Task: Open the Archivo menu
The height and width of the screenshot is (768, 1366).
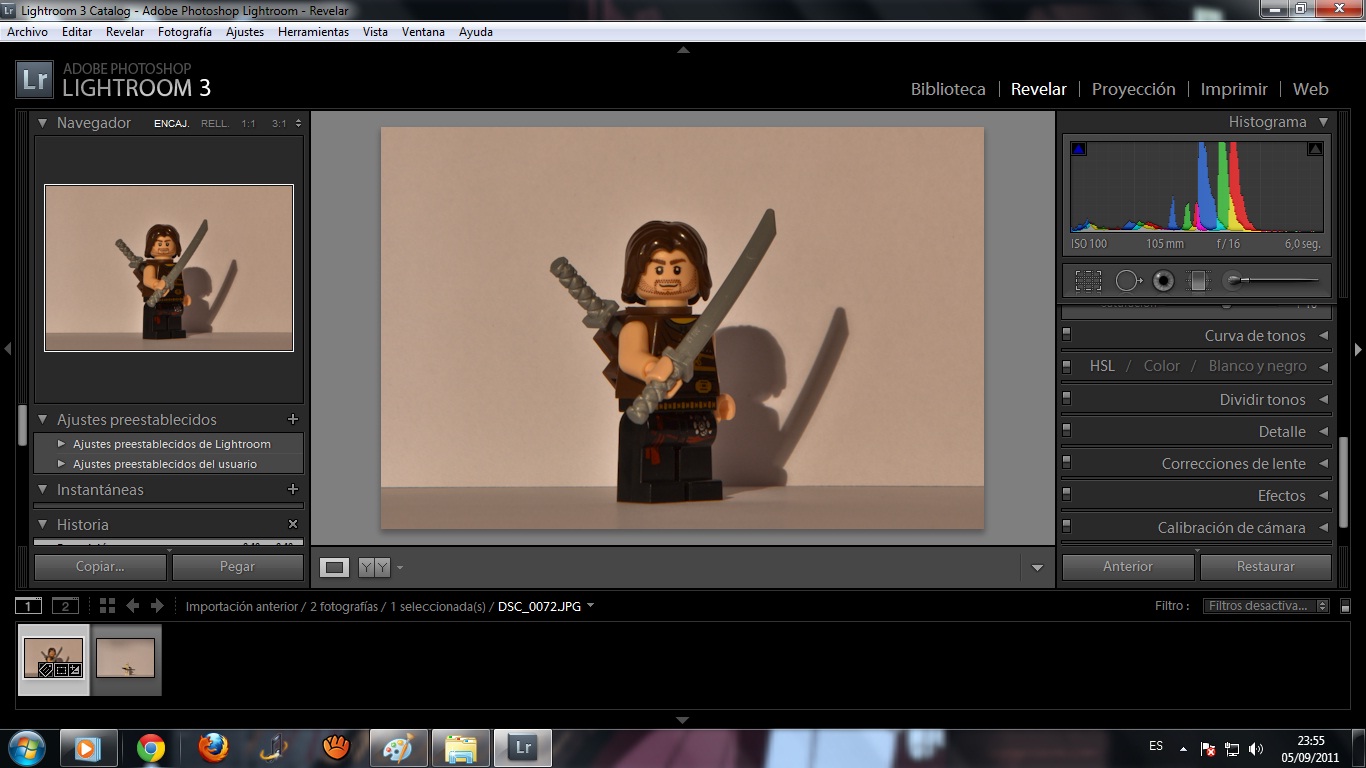Action: coord(28,32)
